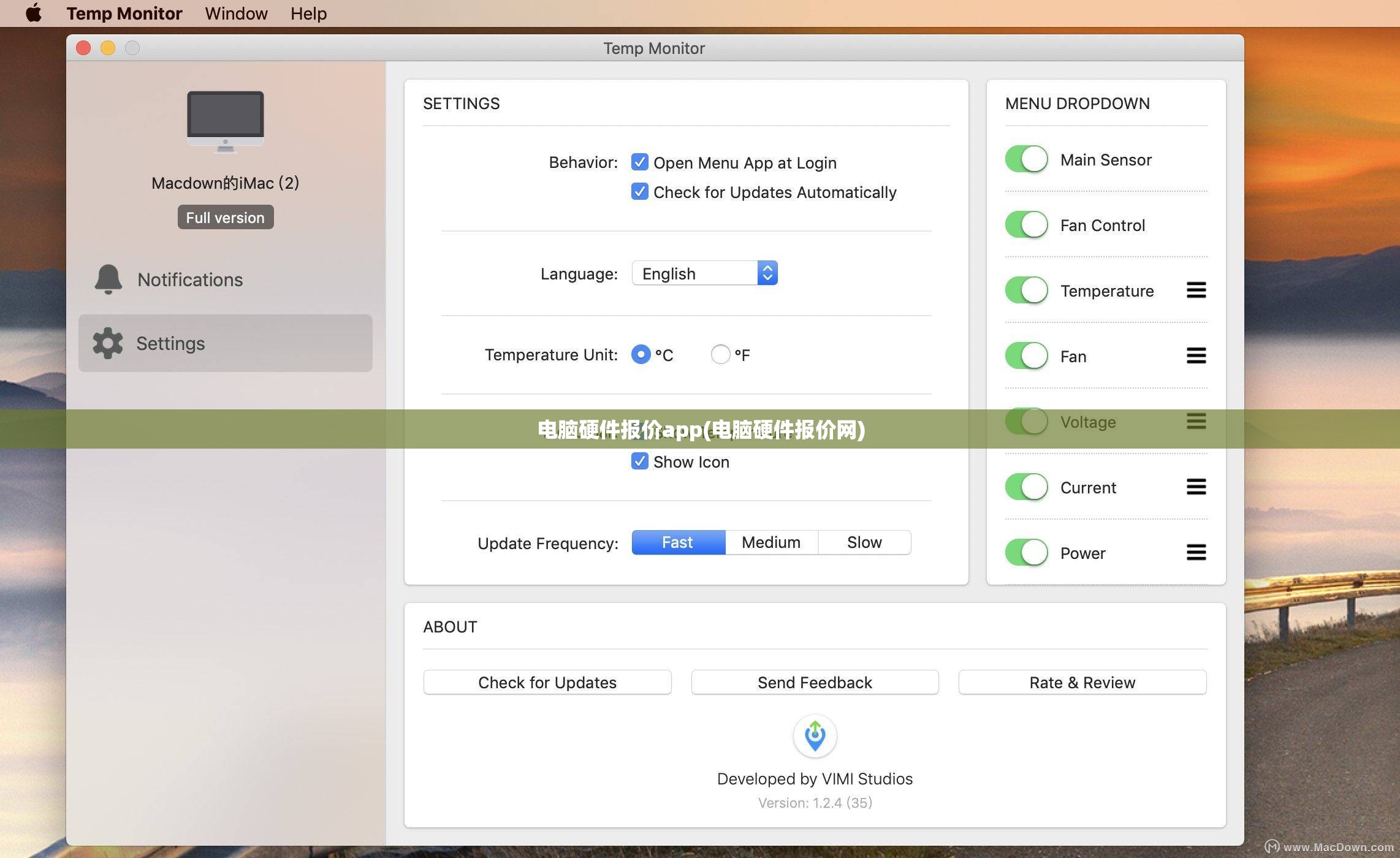Toggle the Main Sensor switch
The width and height of the screenshot is (1400, 858).
point(1027,159)
